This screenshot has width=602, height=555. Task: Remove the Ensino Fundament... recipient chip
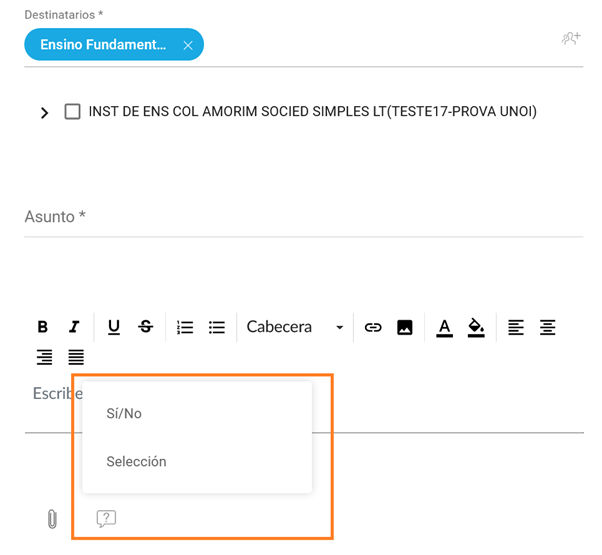(188, 45)
